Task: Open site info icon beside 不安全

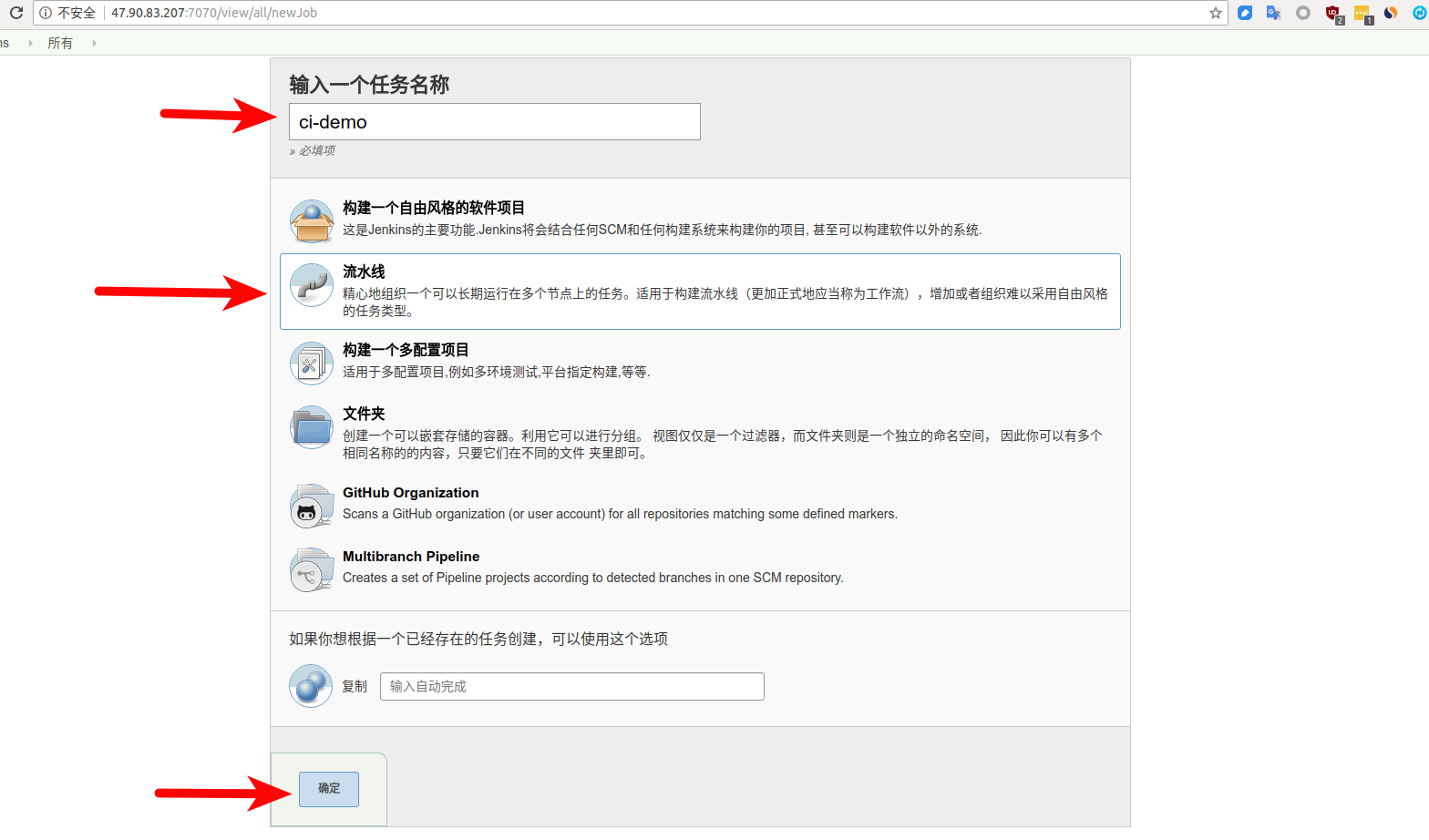Action: 46,13
